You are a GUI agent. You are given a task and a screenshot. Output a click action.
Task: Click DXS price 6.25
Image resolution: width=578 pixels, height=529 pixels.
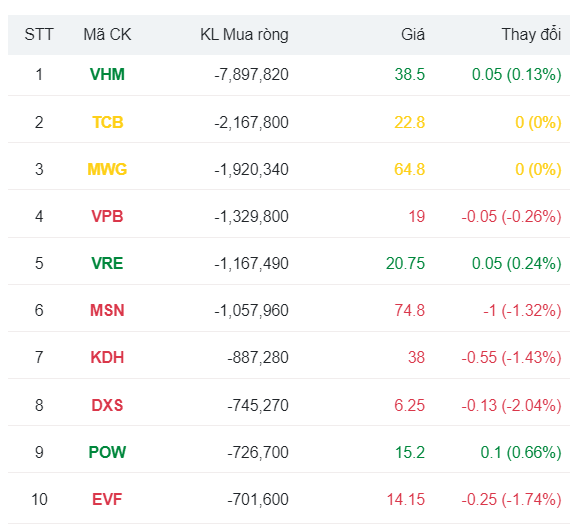tap(410, 406)
